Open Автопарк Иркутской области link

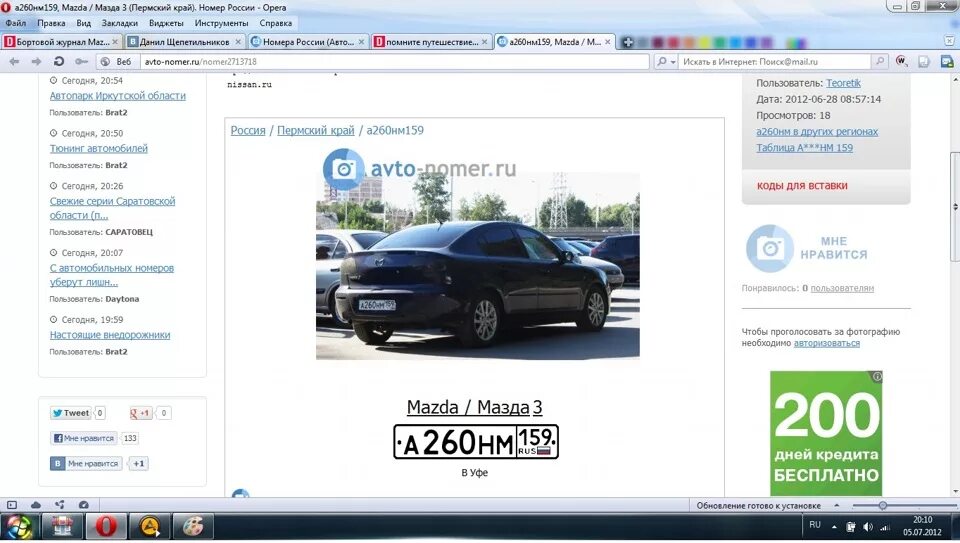coord(118,95)
